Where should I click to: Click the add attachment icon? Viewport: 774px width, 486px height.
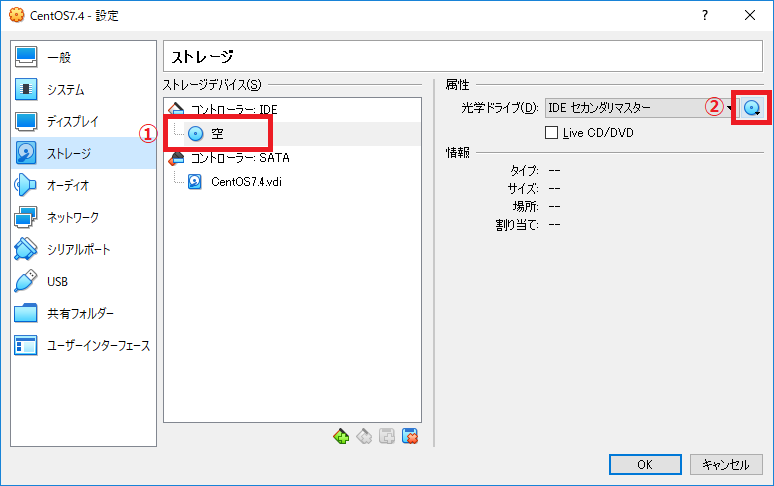(387, 436)
